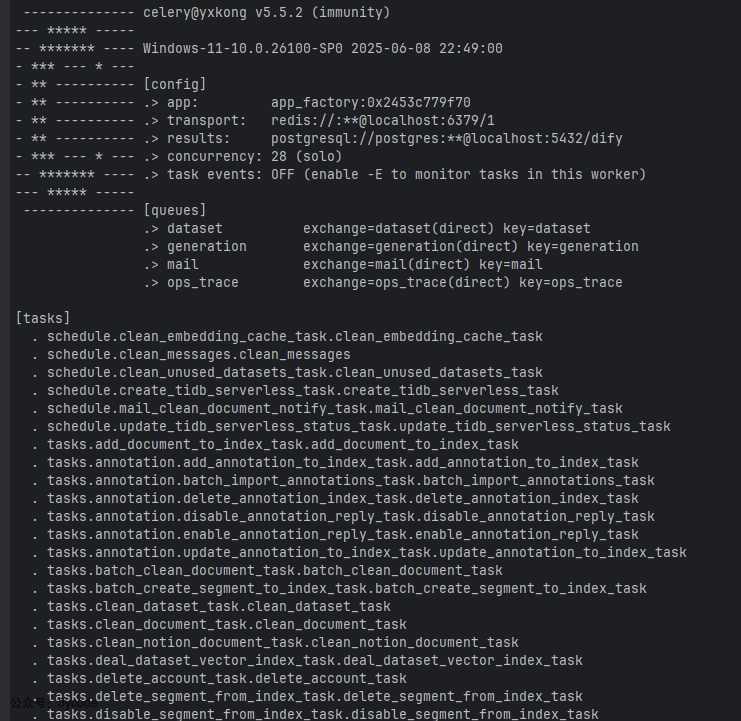This screenshot has height=721, width=741.
Task: Click the celery@yxkong v5.5.2 header line
Action: 267,12
